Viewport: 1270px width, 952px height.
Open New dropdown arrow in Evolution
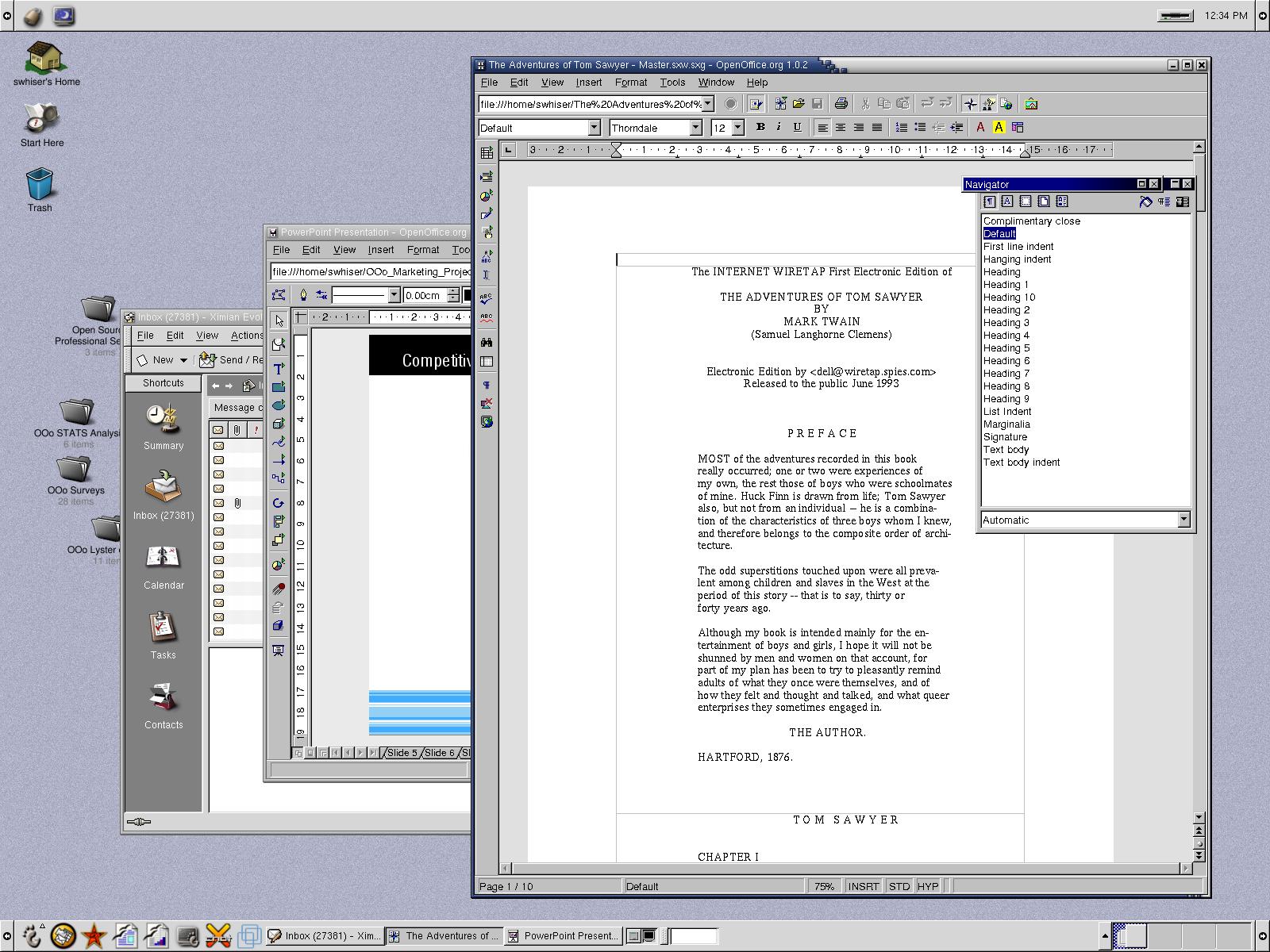tap(183, 360)
